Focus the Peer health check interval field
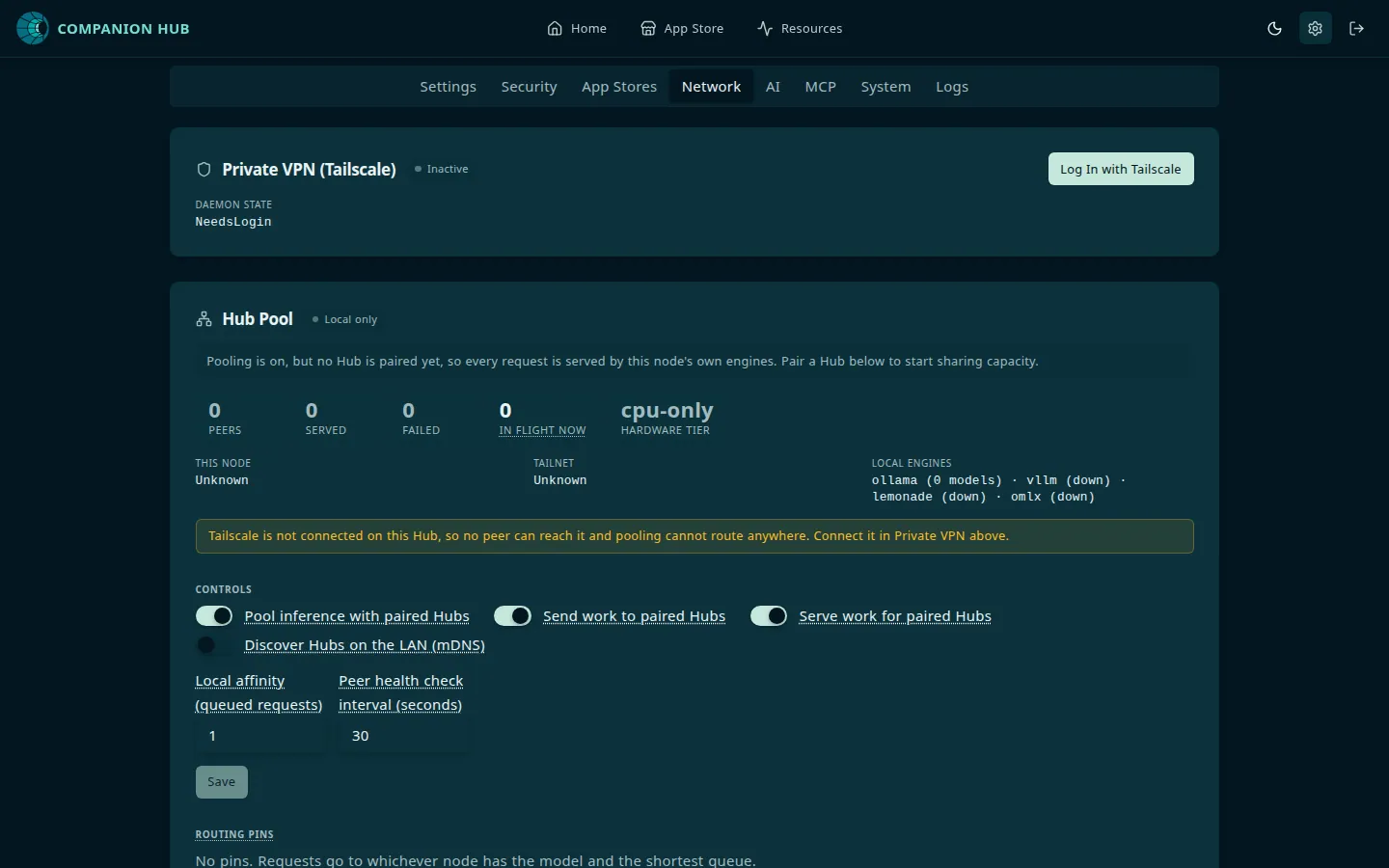The width and height of the screenshot is (1389, 868). (x=404, y=736)
